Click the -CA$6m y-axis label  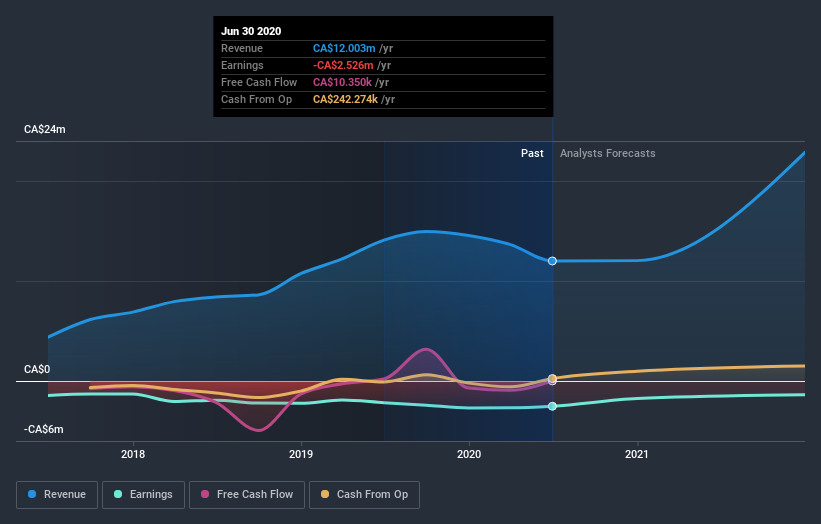[43, 429]
